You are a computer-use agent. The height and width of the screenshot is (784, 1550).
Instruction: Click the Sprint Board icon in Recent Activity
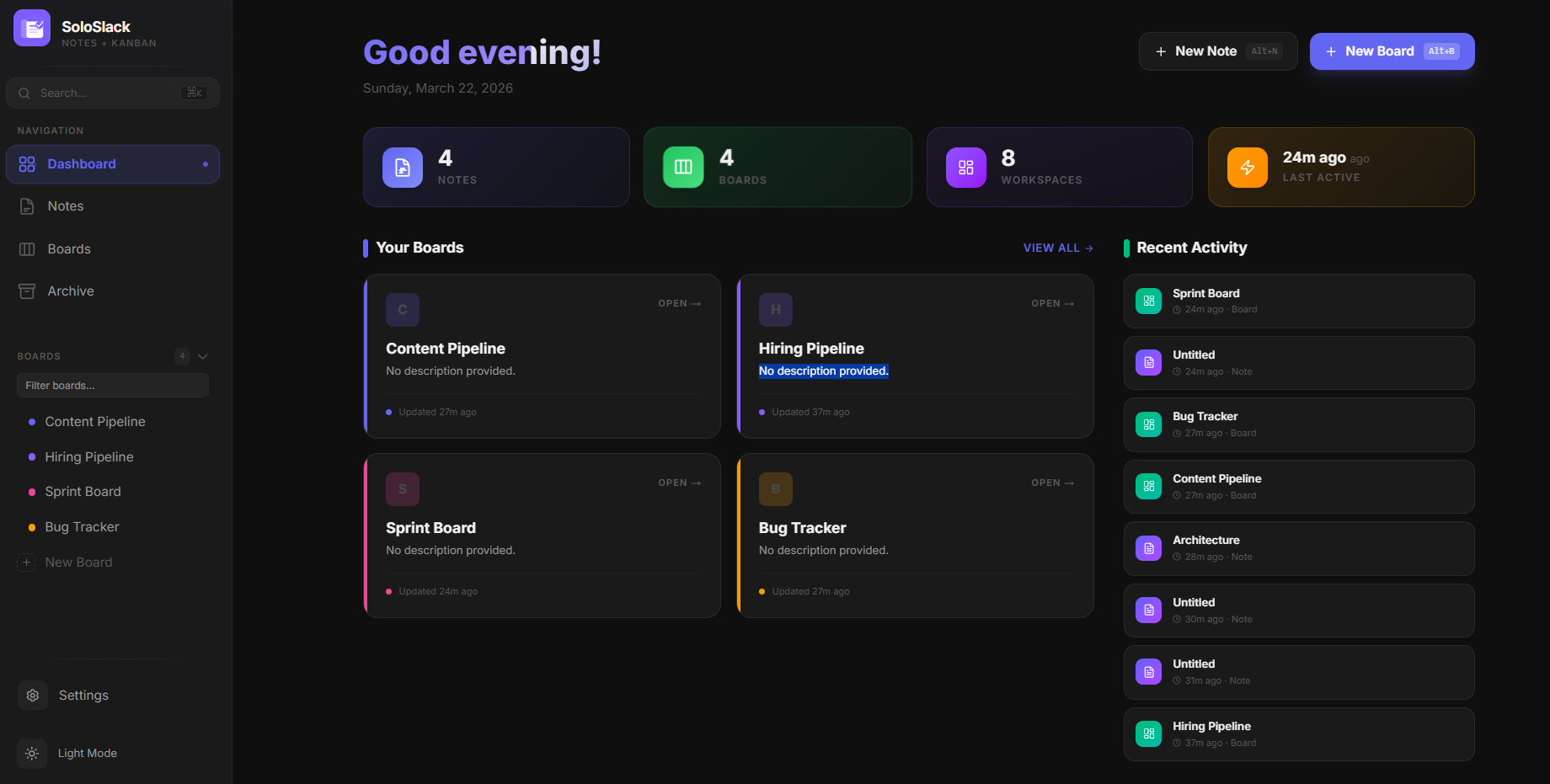pyautogui.click(x=1148, y=301)
